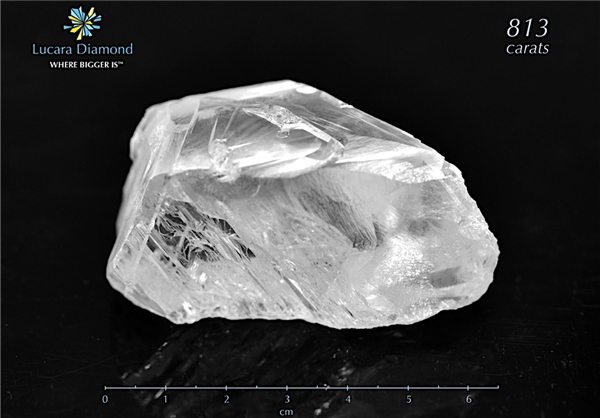Click the end tick of ruler line
600x418 pixels.
coord(498,388)
